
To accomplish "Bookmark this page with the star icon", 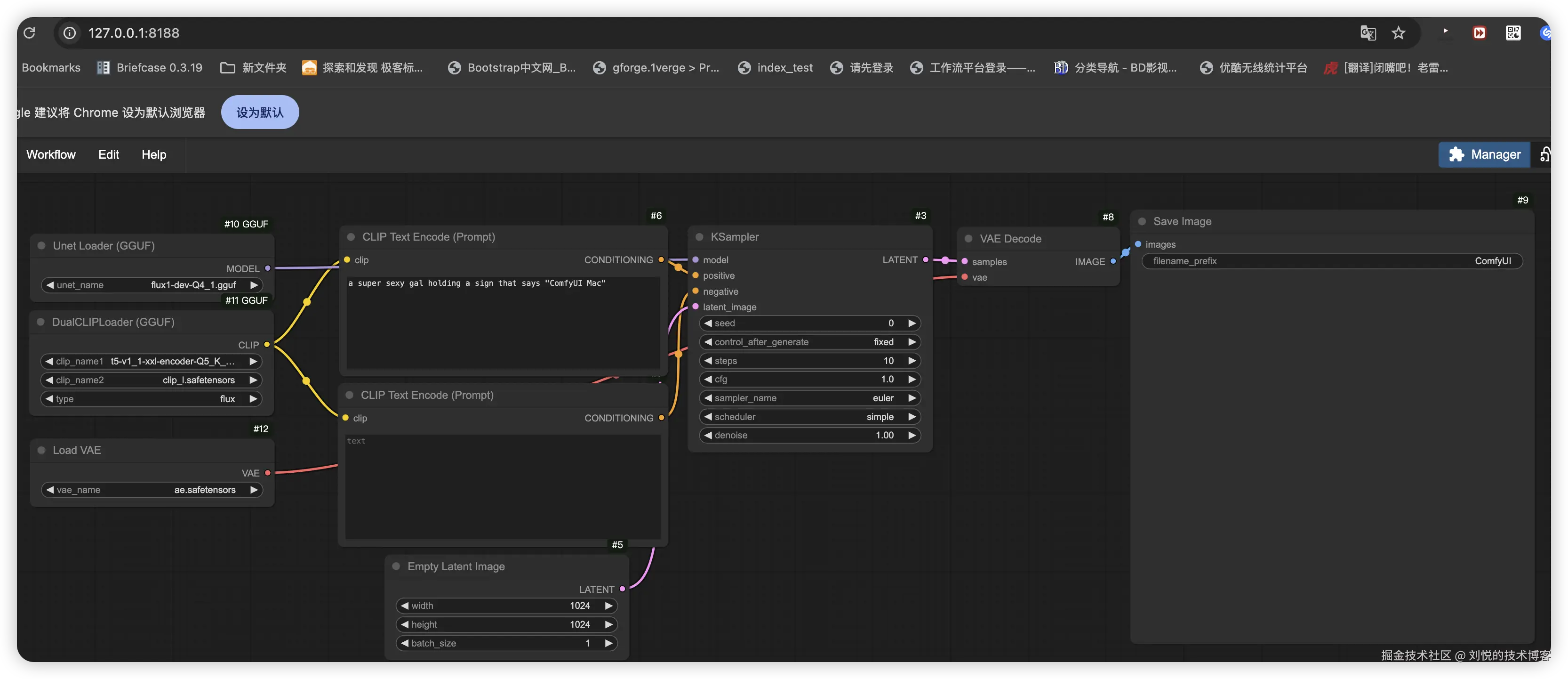I will pyautogui.click(x=1398, y=33).
